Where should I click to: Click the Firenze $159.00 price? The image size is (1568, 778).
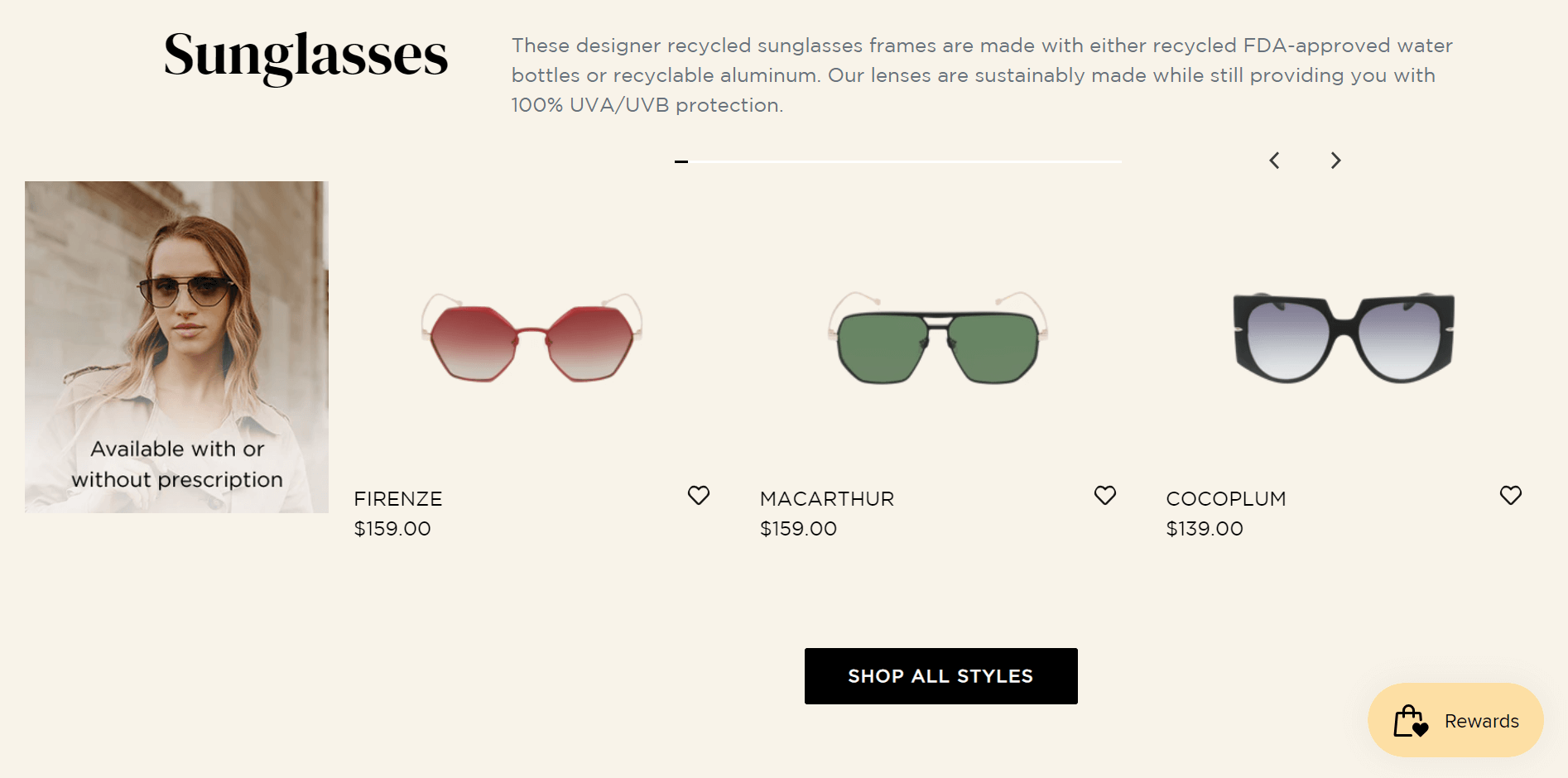[x=392, y=529]
